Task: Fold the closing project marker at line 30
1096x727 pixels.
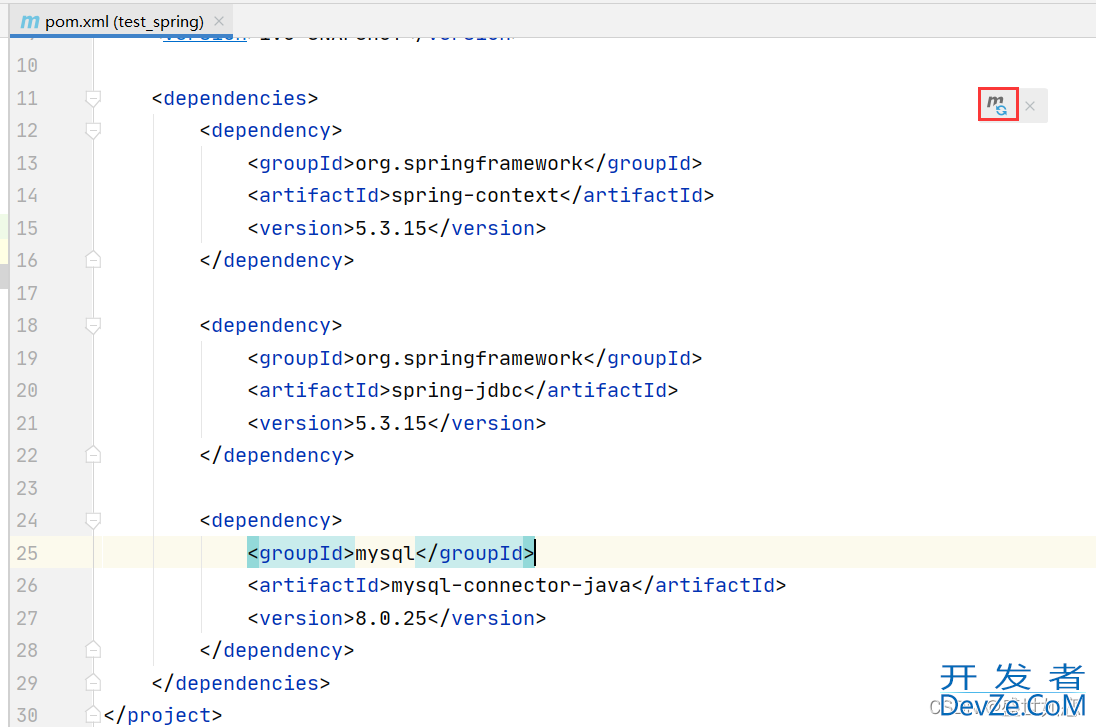Action: 93,714
